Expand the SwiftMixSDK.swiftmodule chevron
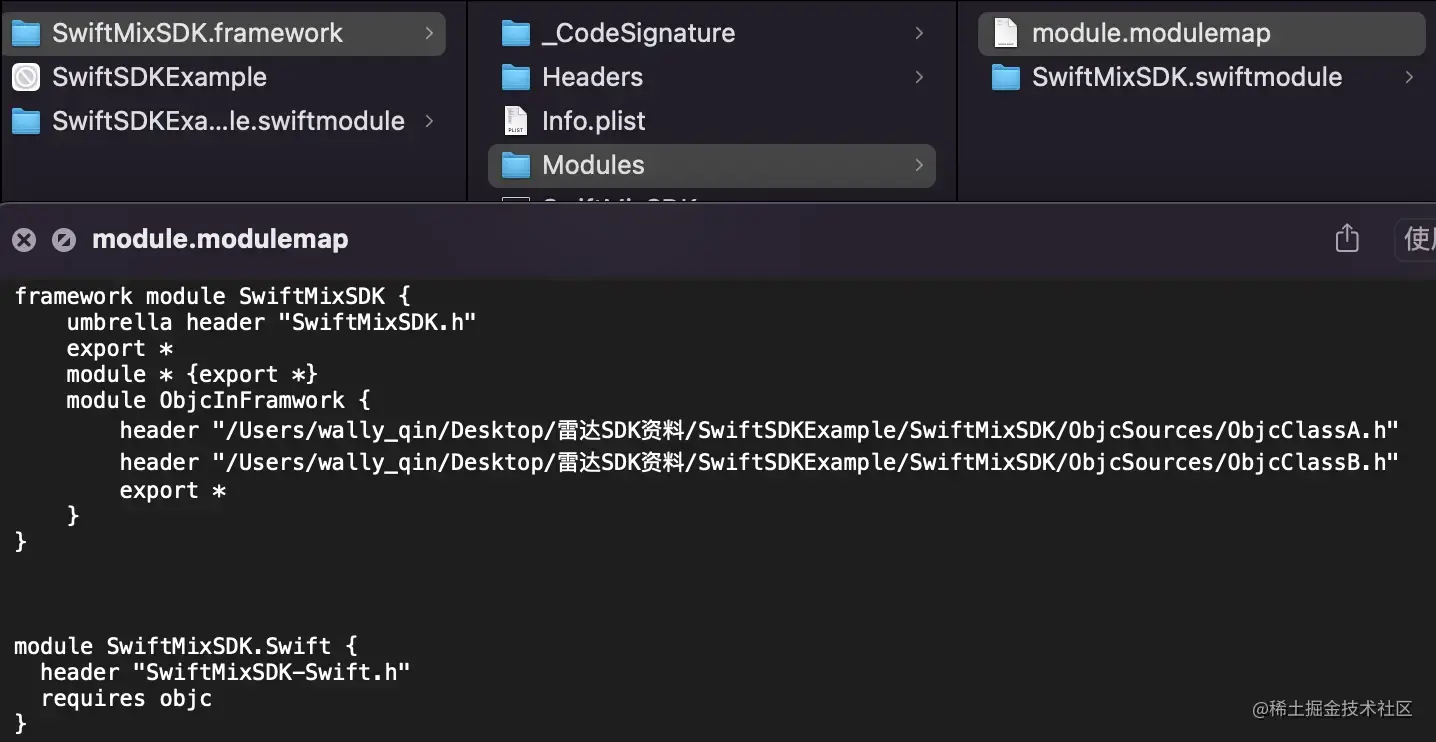 (x=1409, y=77)
